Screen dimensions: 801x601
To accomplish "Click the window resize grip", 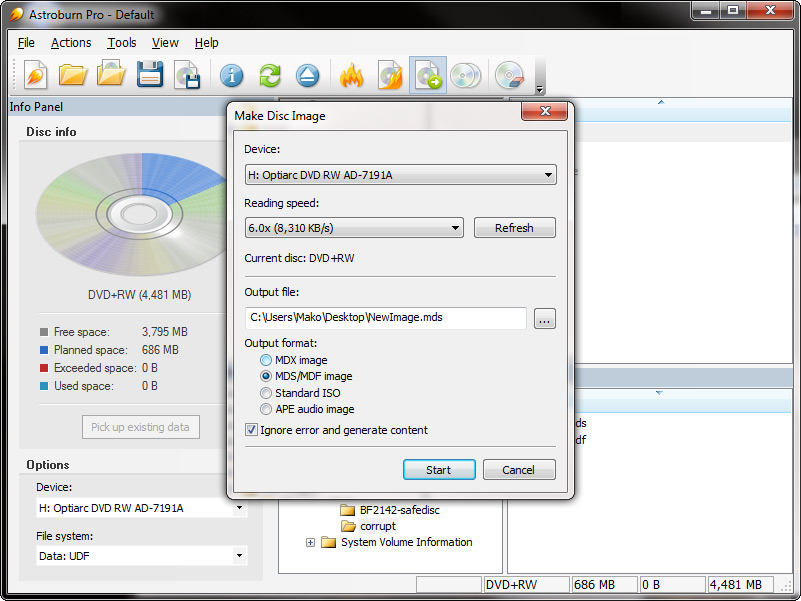I will click(786, 587).
